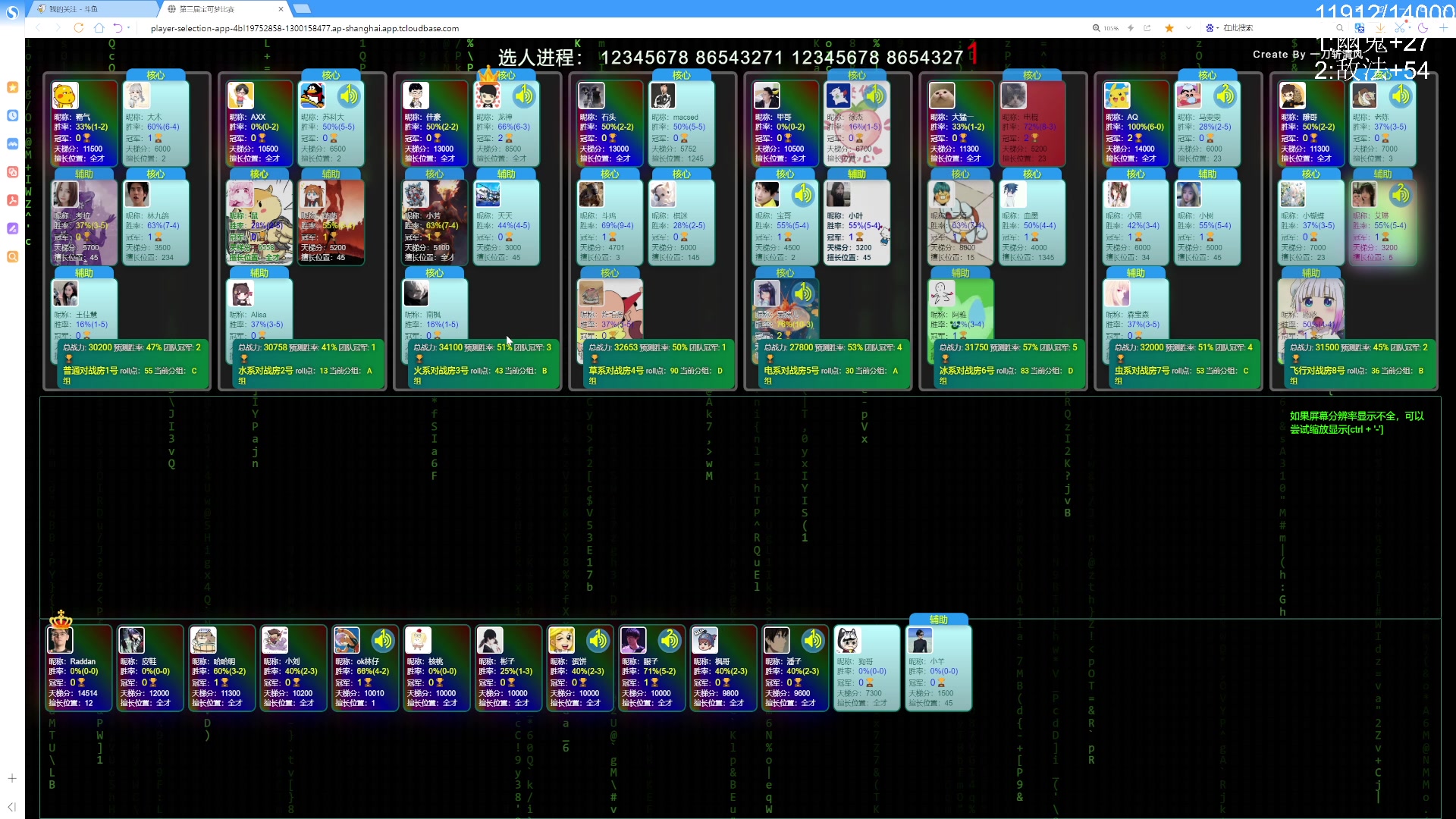The image size is (1456, 819).
Task: Toggle night mode moon icon
Action: point(1423,28)
